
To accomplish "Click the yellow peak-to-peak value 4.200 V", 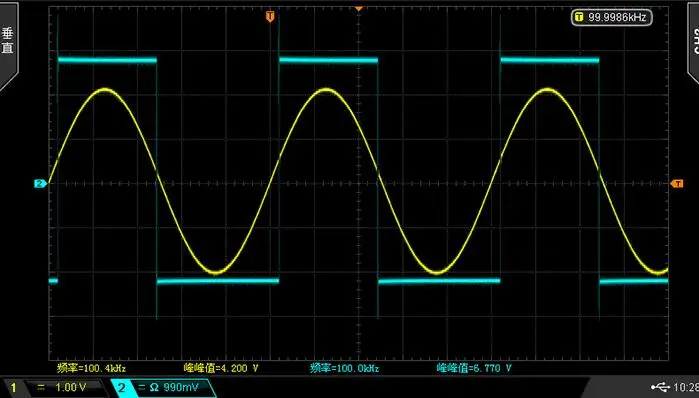I will click(x=221, y=368).
